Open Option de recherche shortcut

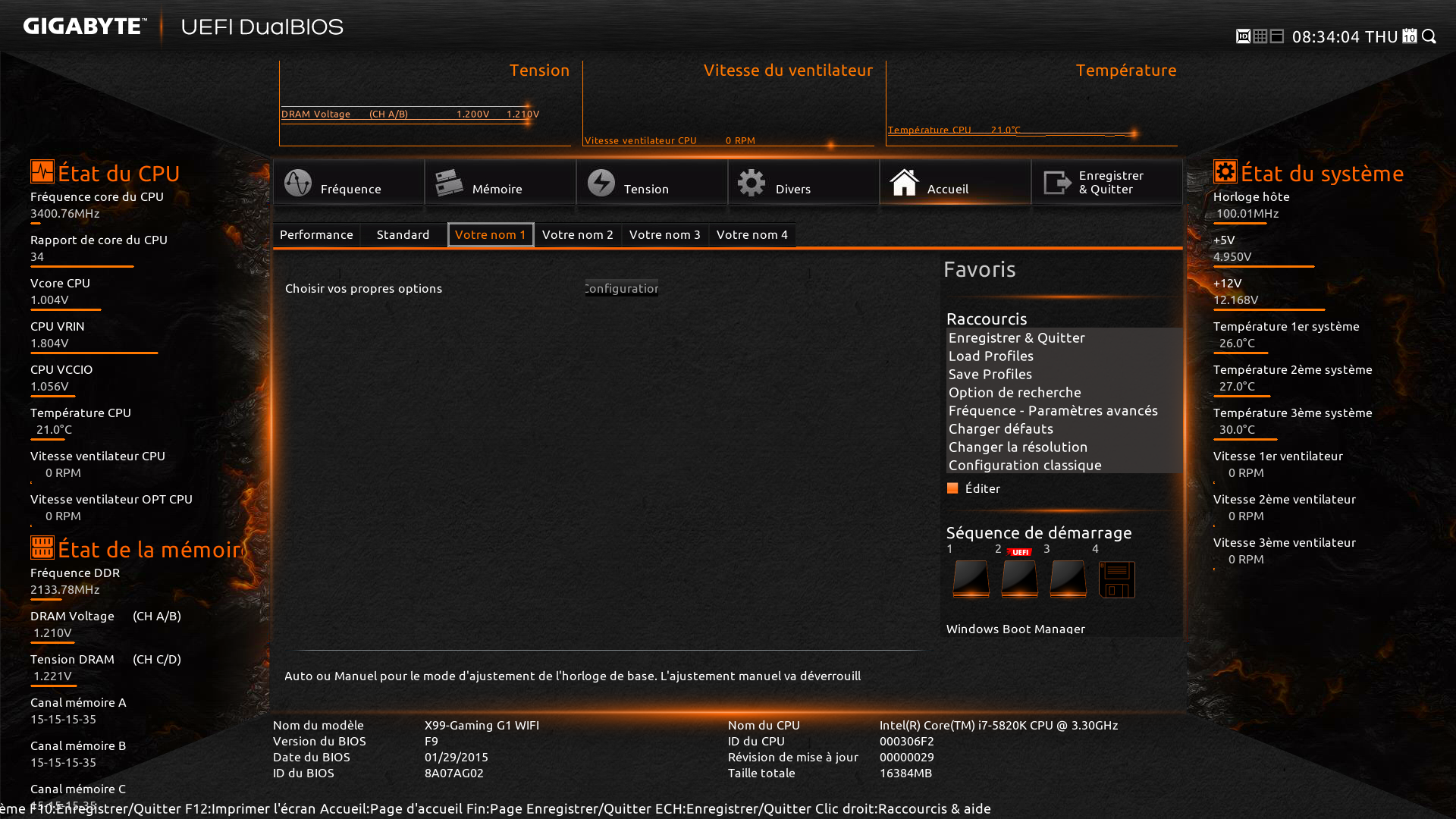(1064, 392)
